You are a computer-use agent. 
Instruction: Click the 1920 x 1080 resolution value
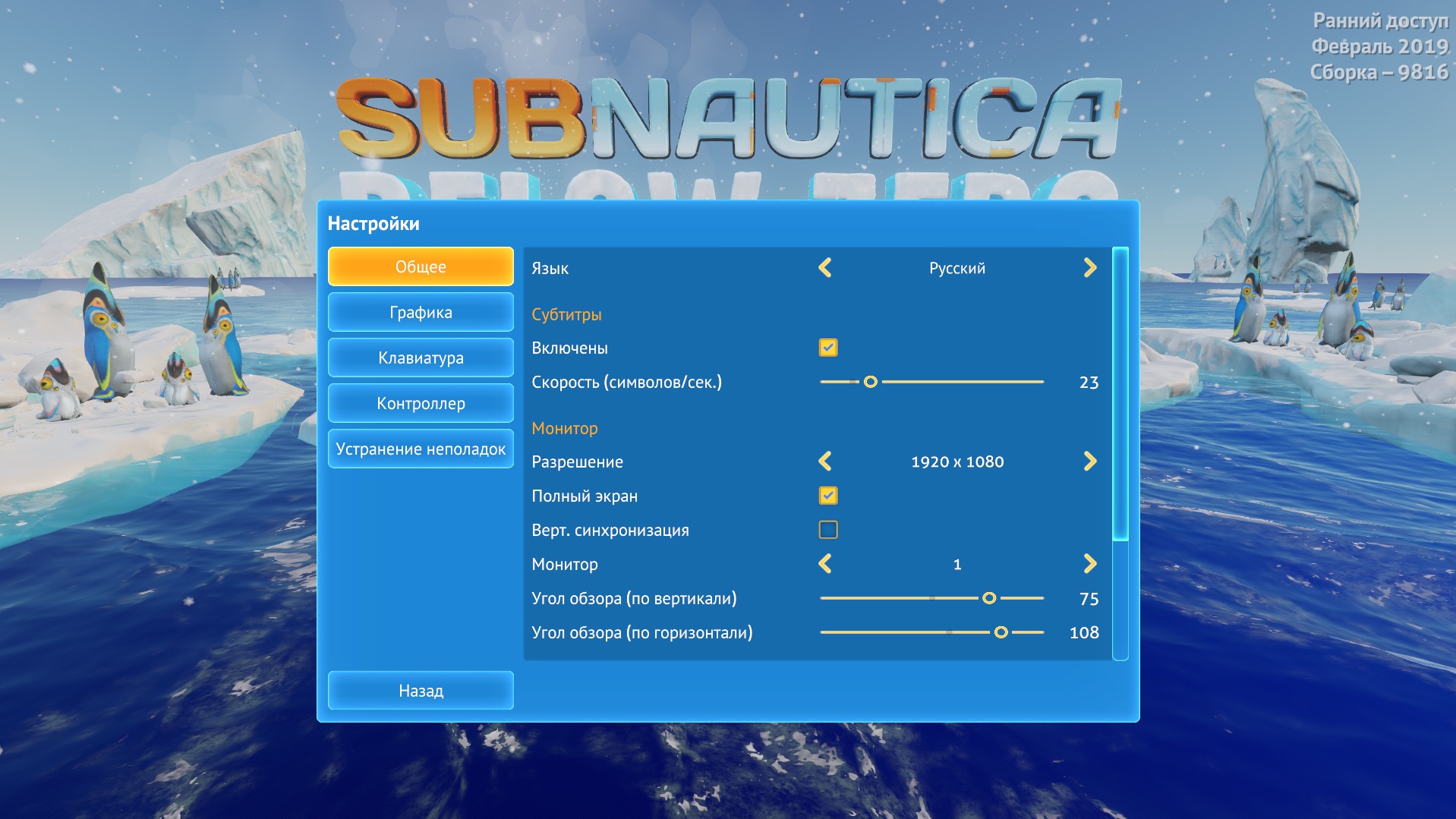957,461
